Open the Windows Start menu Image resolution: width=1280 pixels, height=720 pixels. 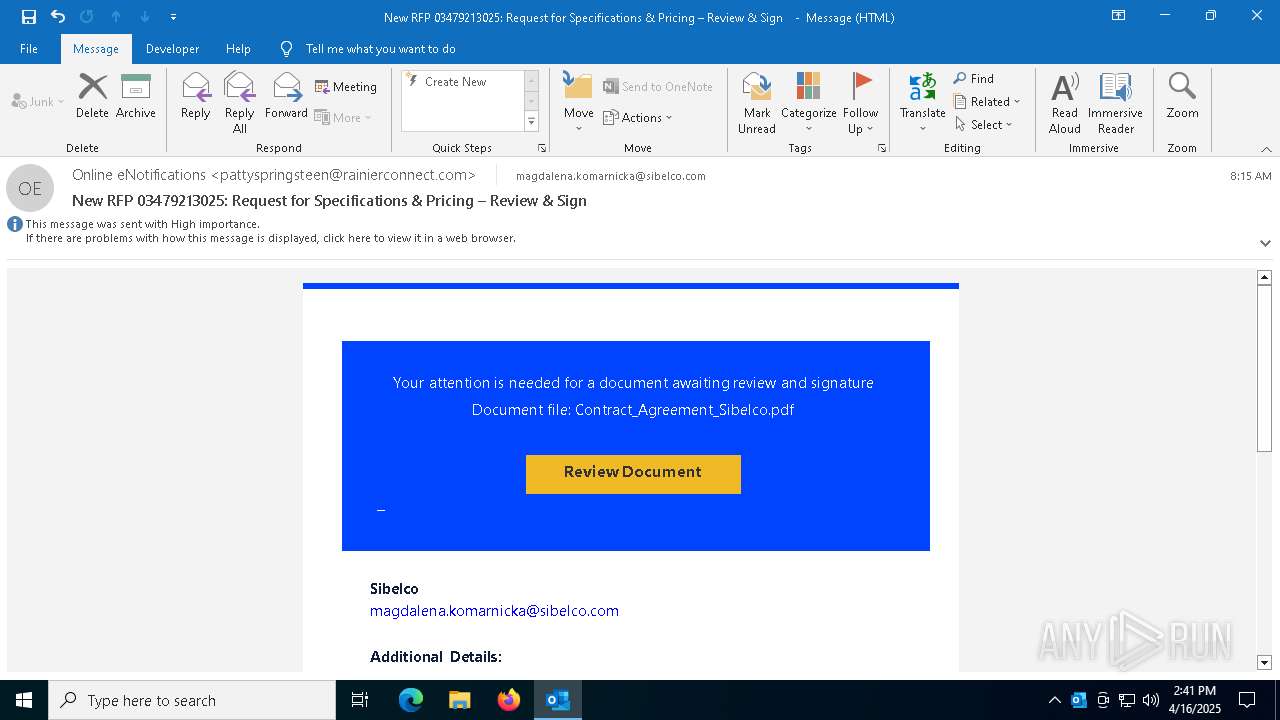tap(24, 700)
